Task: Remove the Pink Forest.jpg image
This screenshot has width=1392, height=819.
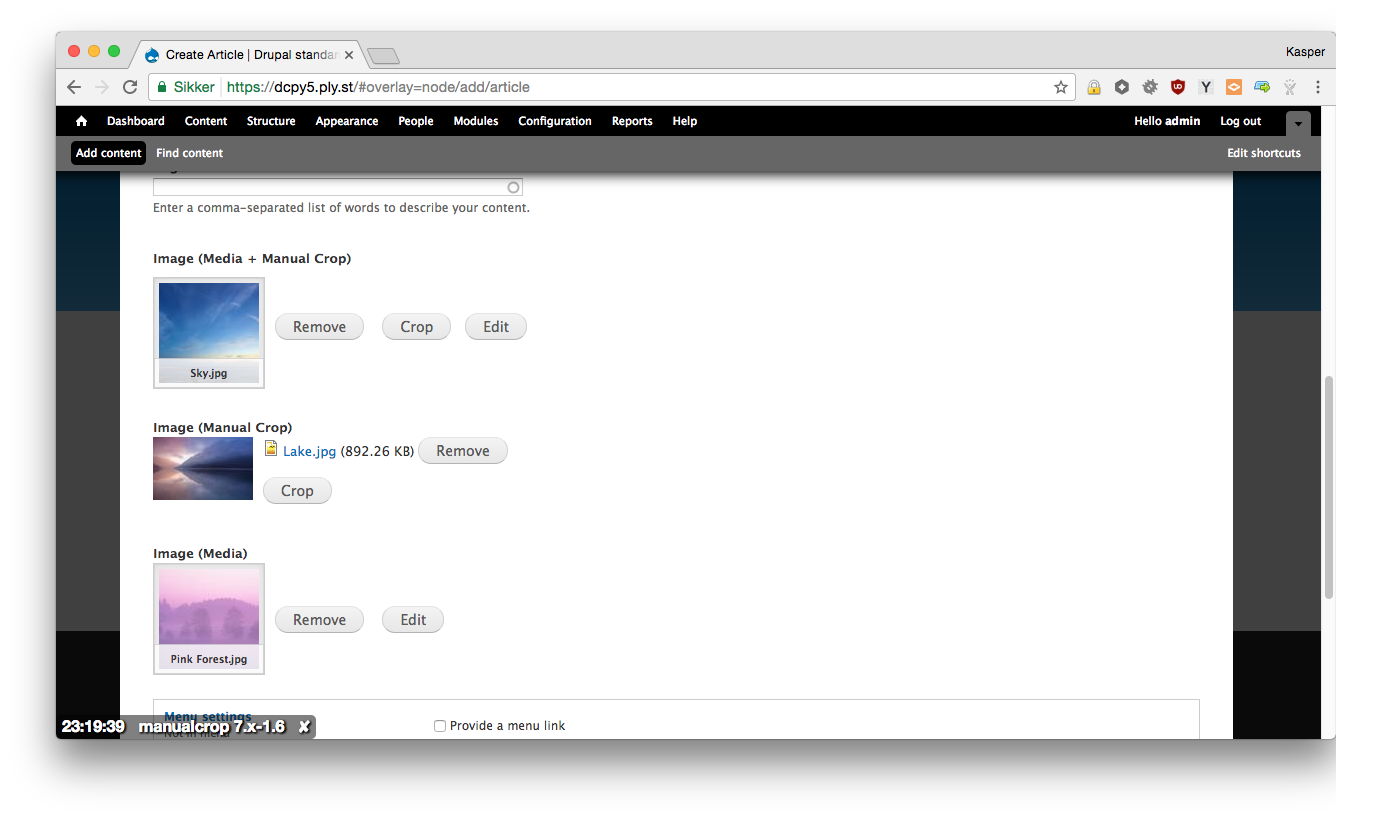Action: [x=319, y=620]
